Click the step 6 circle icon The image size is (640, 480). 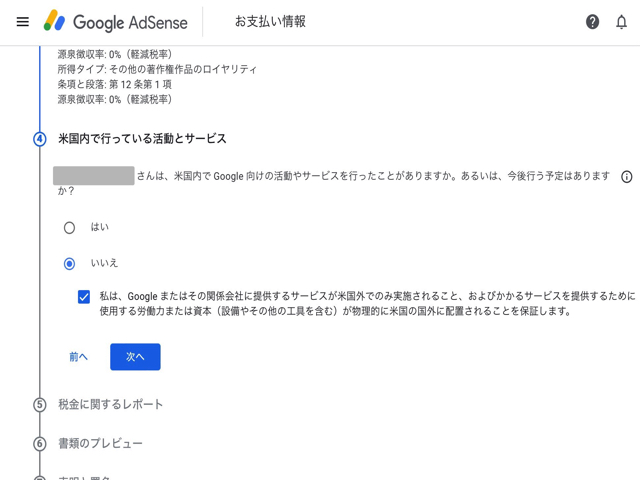tap(40, 444)
